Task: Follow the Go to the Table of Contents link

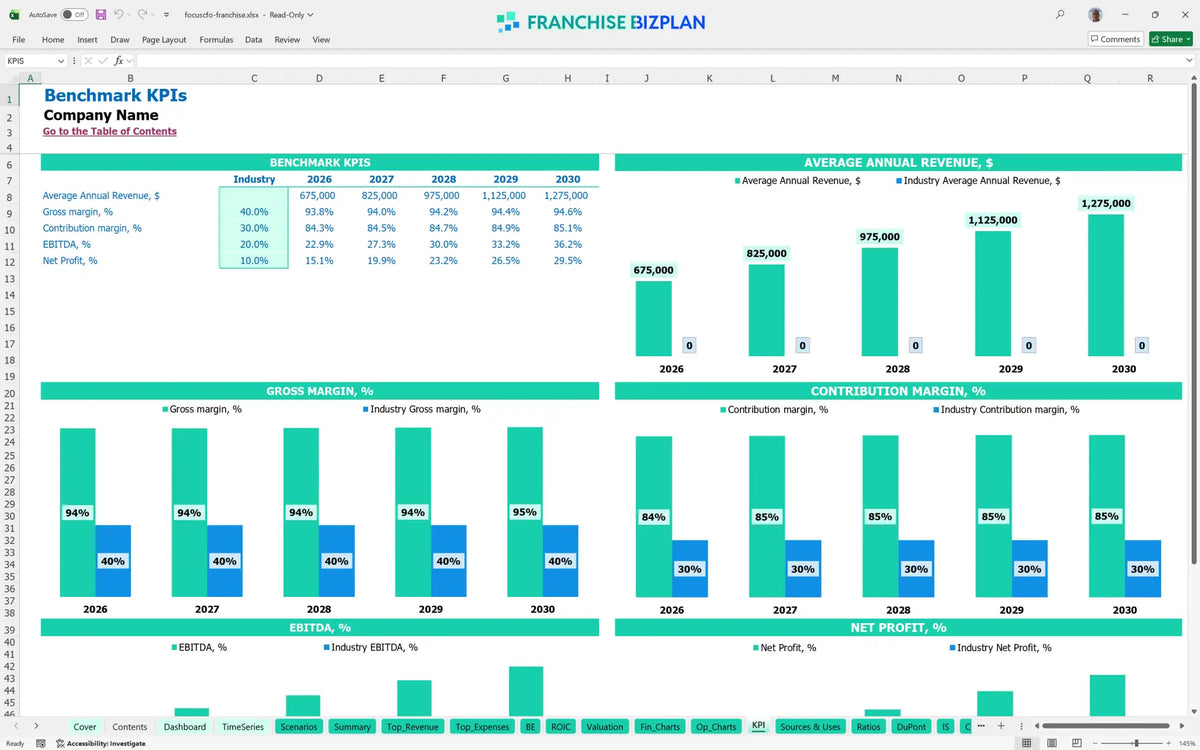Action: (110, 131)
